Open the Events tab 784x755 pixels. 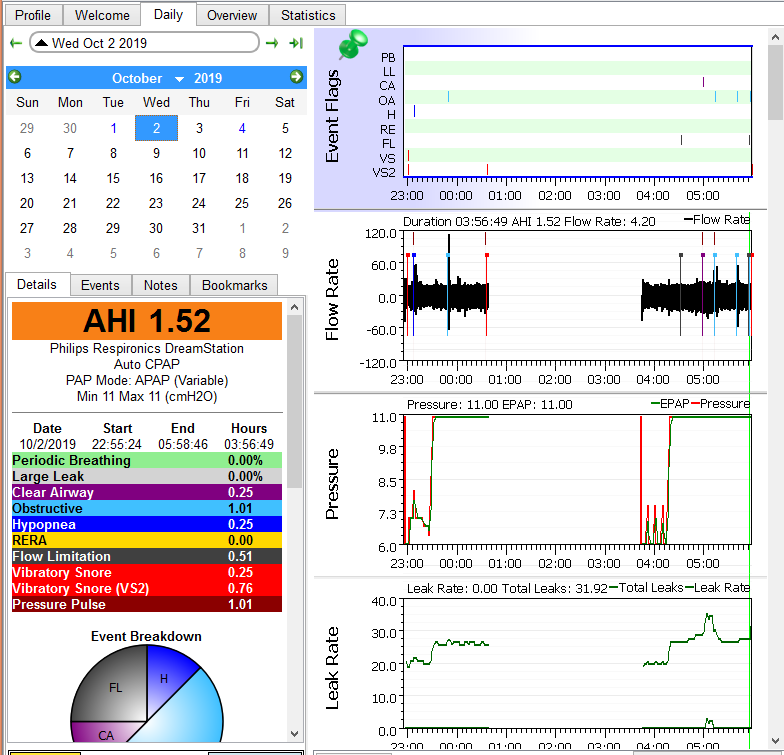pos(100,285)
